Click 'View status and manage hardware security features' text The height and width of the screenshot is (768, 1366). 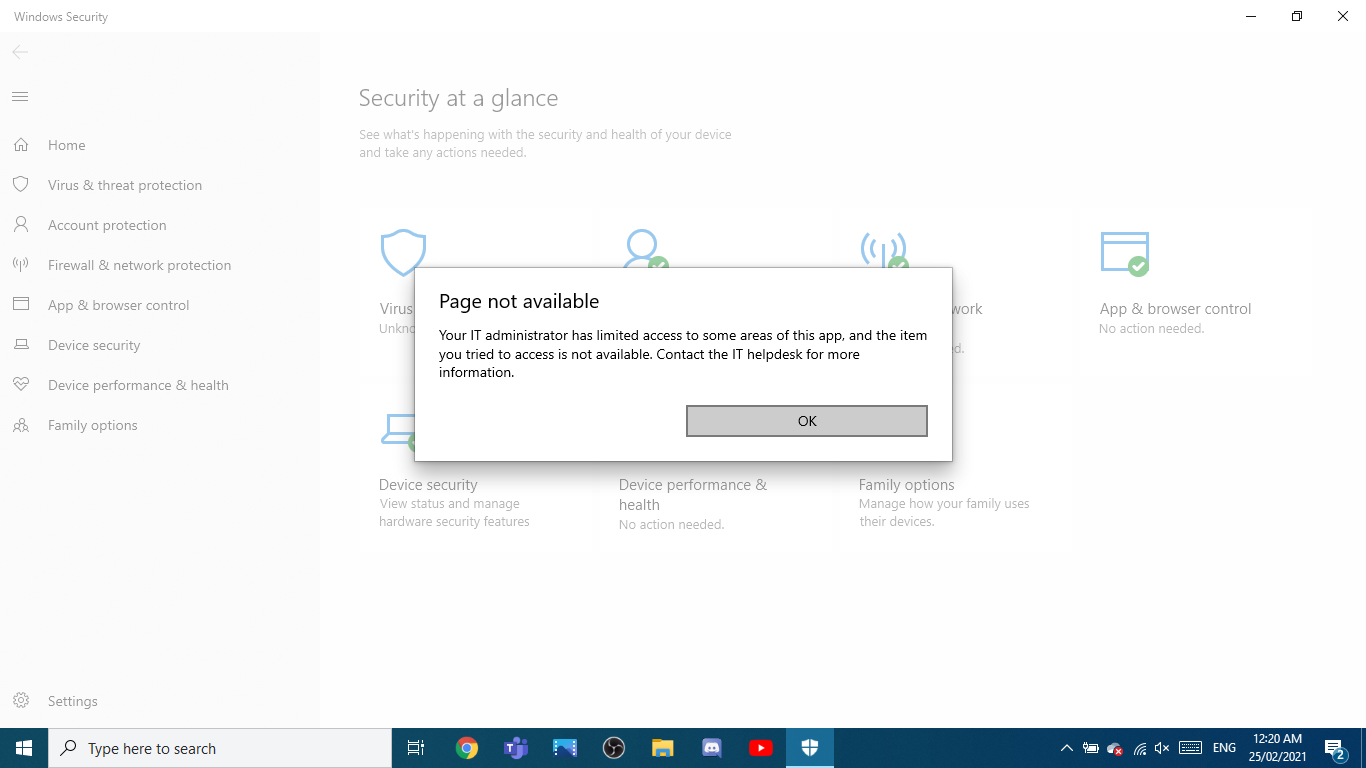coord(454,513)
